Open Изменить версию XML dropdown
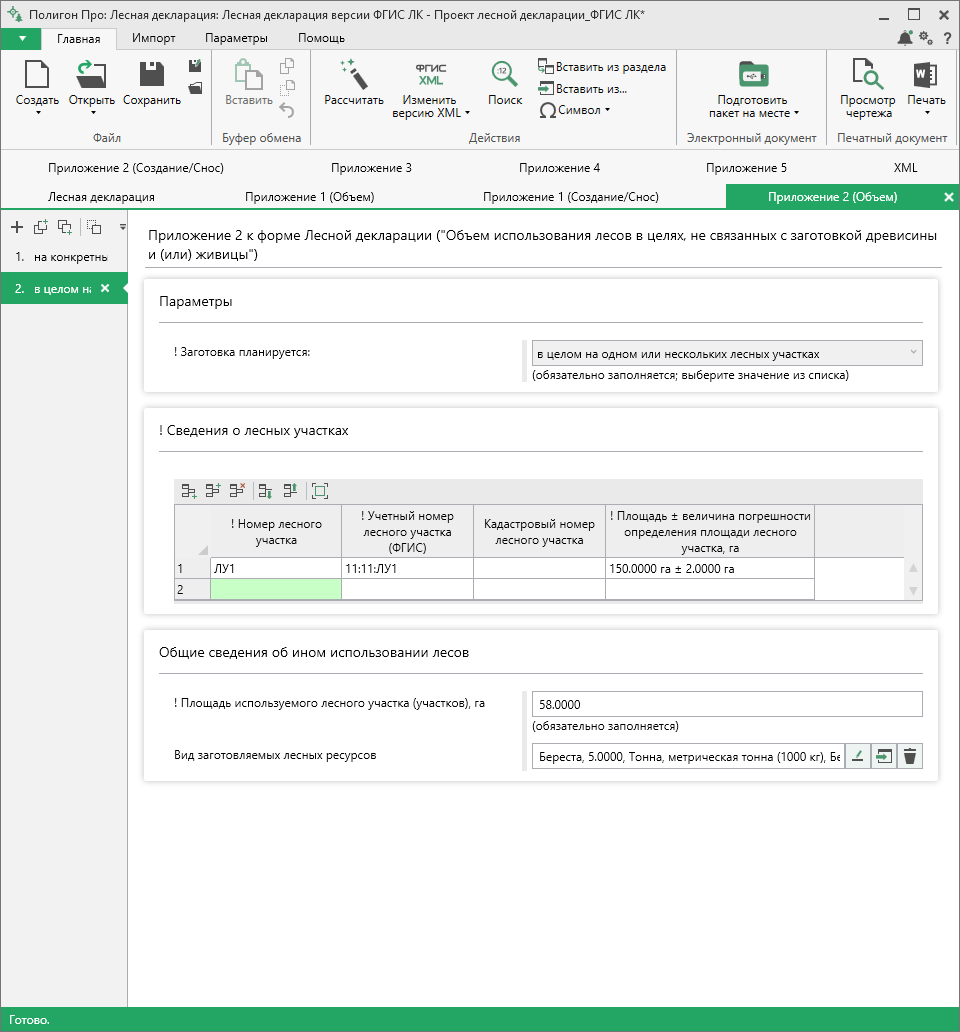This screenshot has width=960, height=1032. pyautogui.click(x=468, y=113)
